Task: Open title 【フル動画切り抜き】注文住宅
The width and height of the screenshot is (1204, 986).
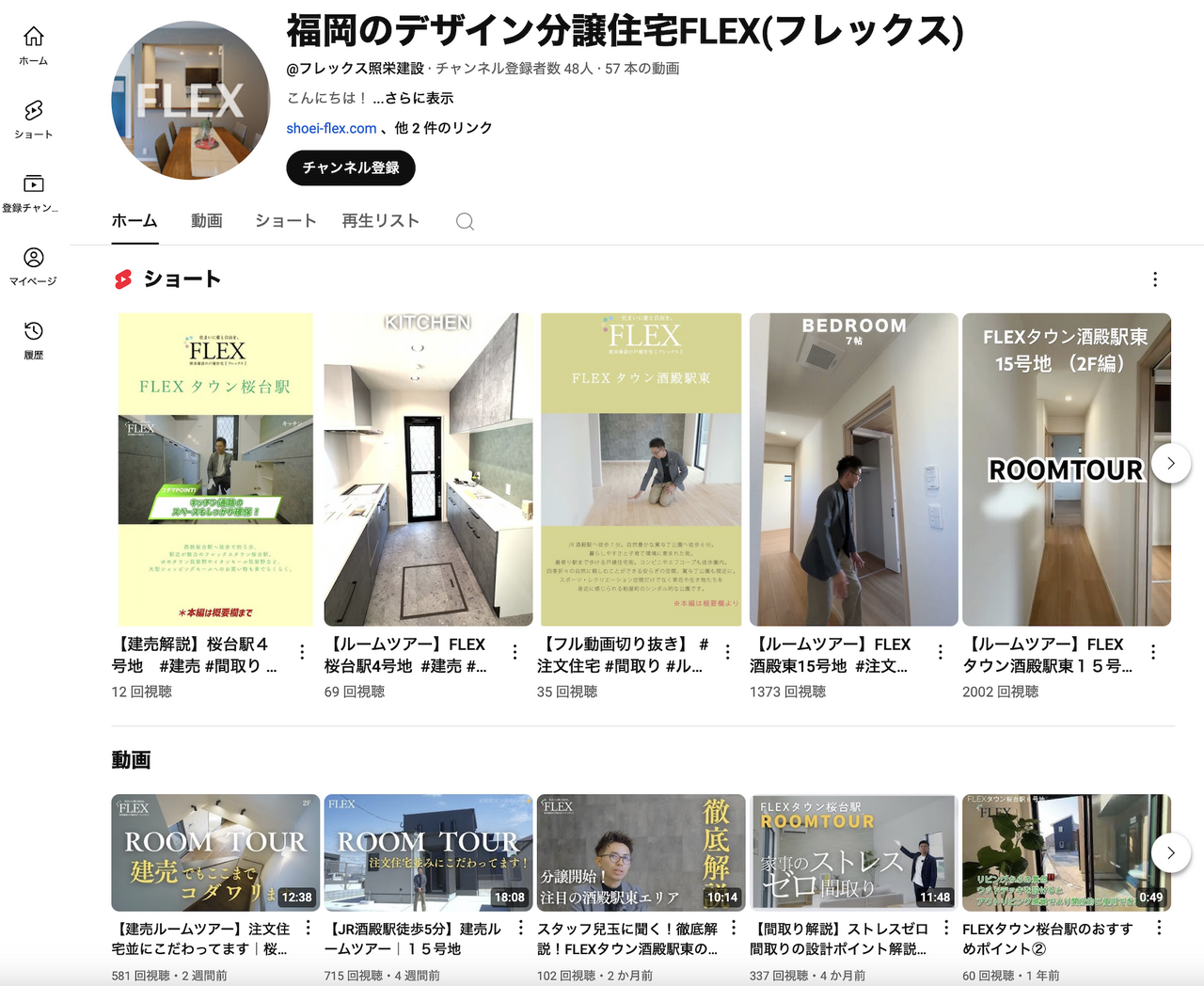Action: (x=623, y=655)
